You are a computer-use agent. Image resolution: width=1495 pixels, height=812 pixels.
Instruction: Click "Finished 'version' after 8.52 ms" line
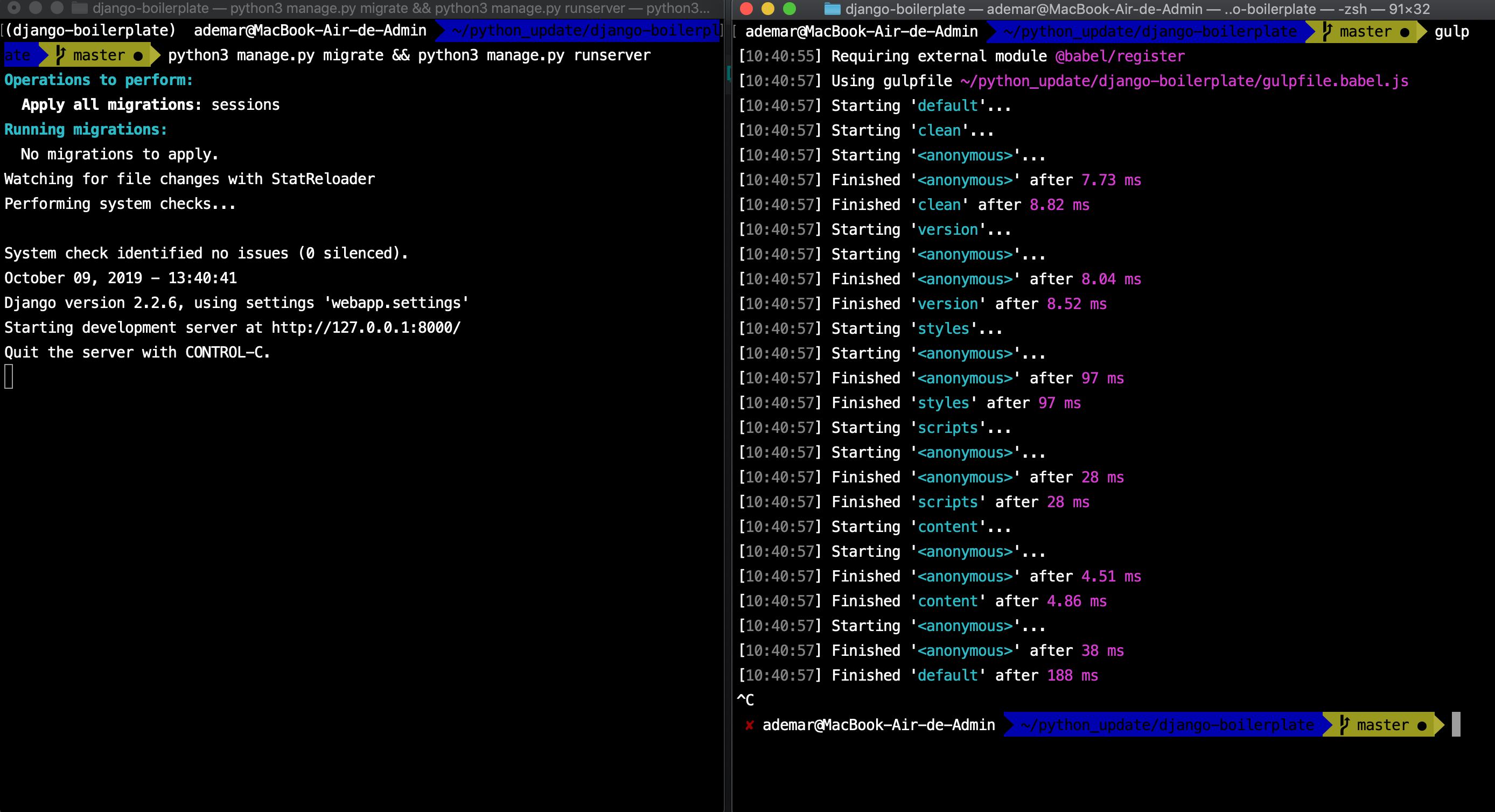coord(922,304)
